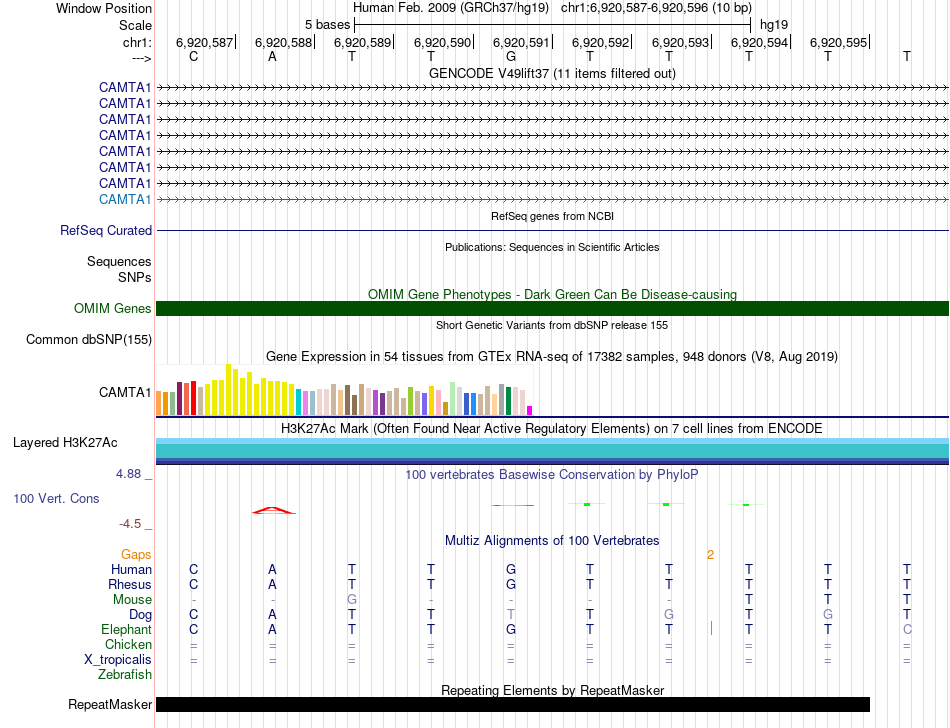Click the '5 bases' scale text
The height and width of the screenshot is (728, 950).
[x=327, y=25]
